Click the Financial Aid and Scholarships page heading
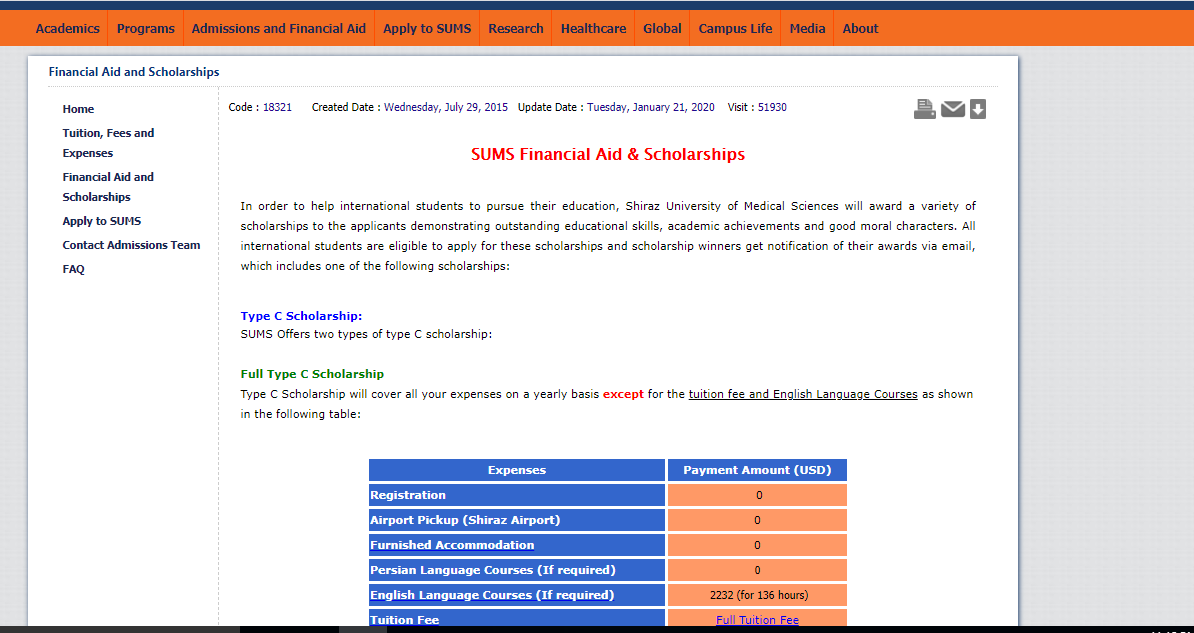This screenshot has width=1194, height=633. tap(134, 72)
